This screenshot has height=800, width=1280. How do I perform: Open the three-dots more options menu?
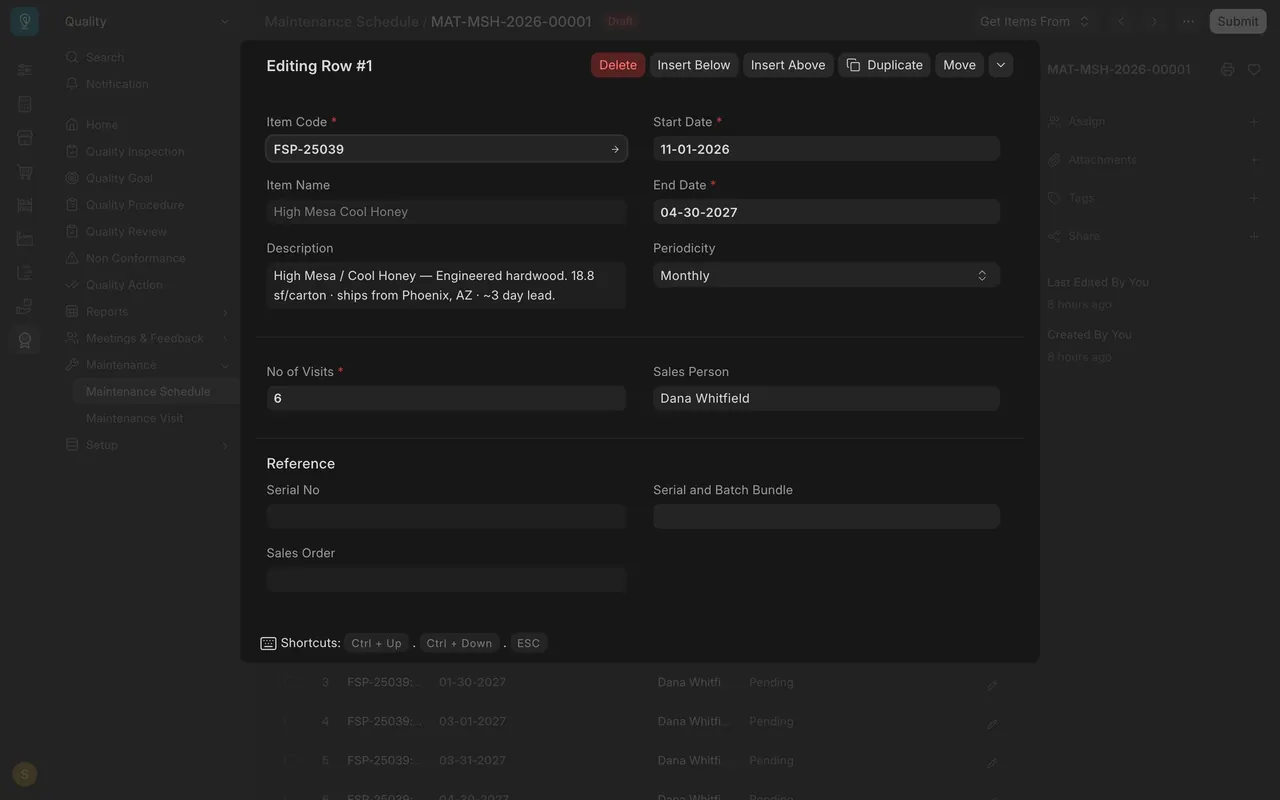point(1188,21)
